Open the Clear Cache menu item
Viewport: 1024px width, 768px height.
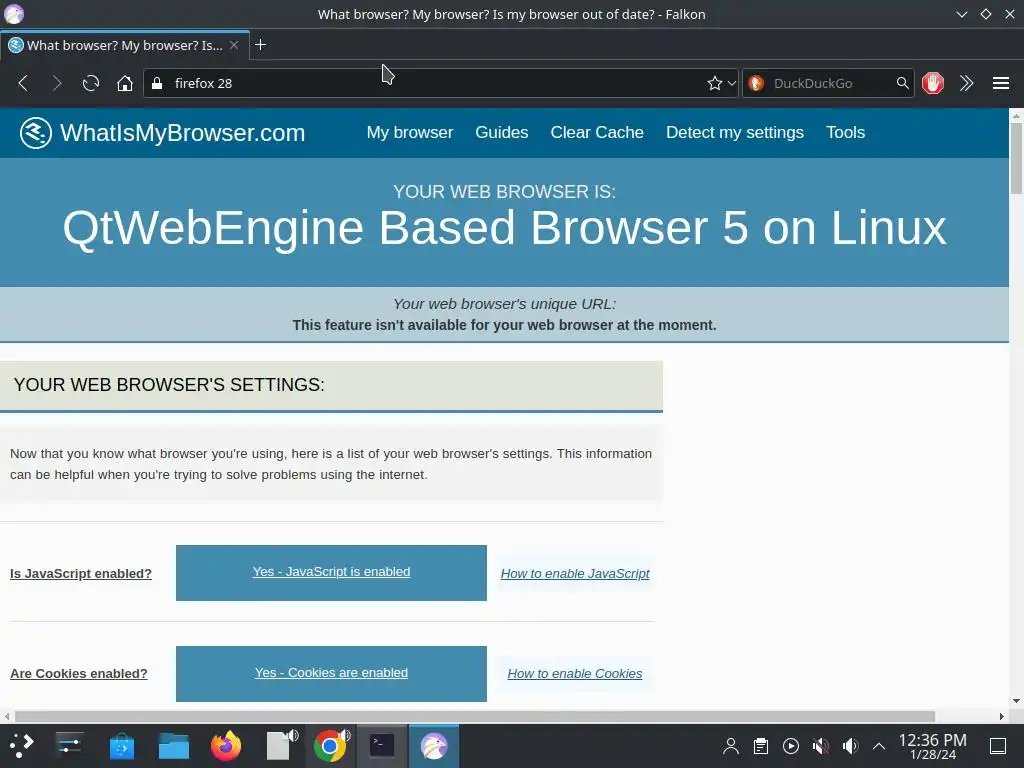pos(597,133)
